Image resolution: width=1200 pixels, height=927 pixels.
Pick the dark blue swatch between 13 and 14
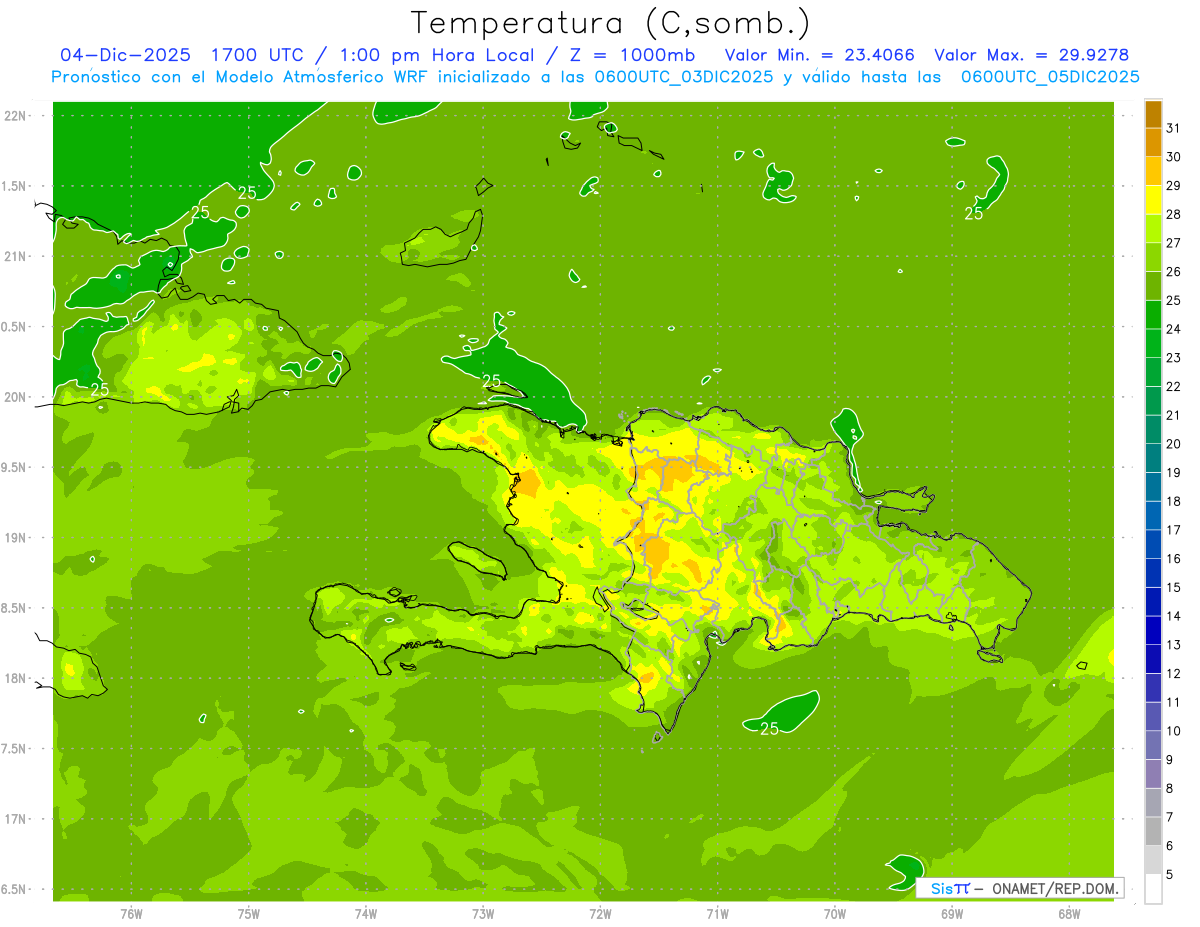1153,630
